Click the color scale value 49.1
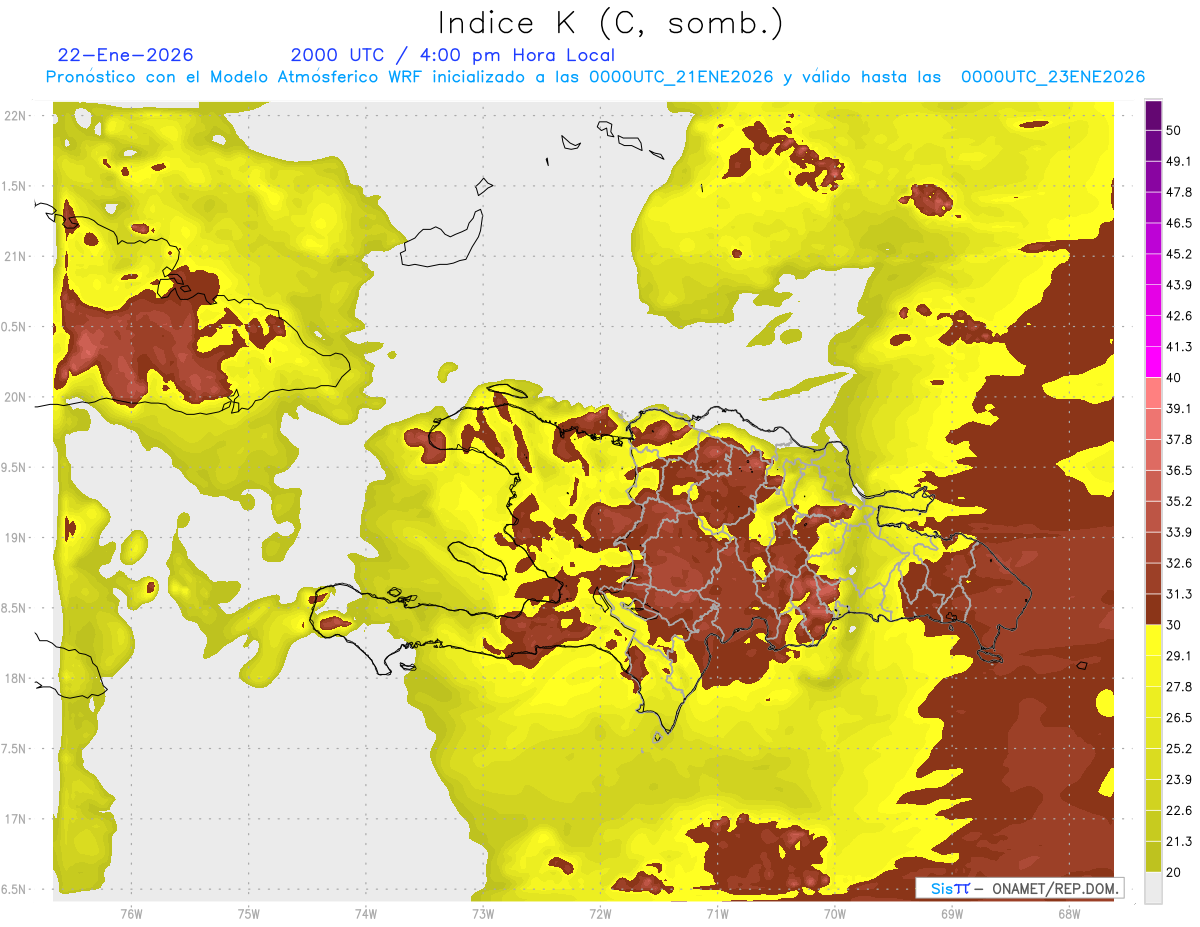1200x927 pixels. (x=1180, y=161)
